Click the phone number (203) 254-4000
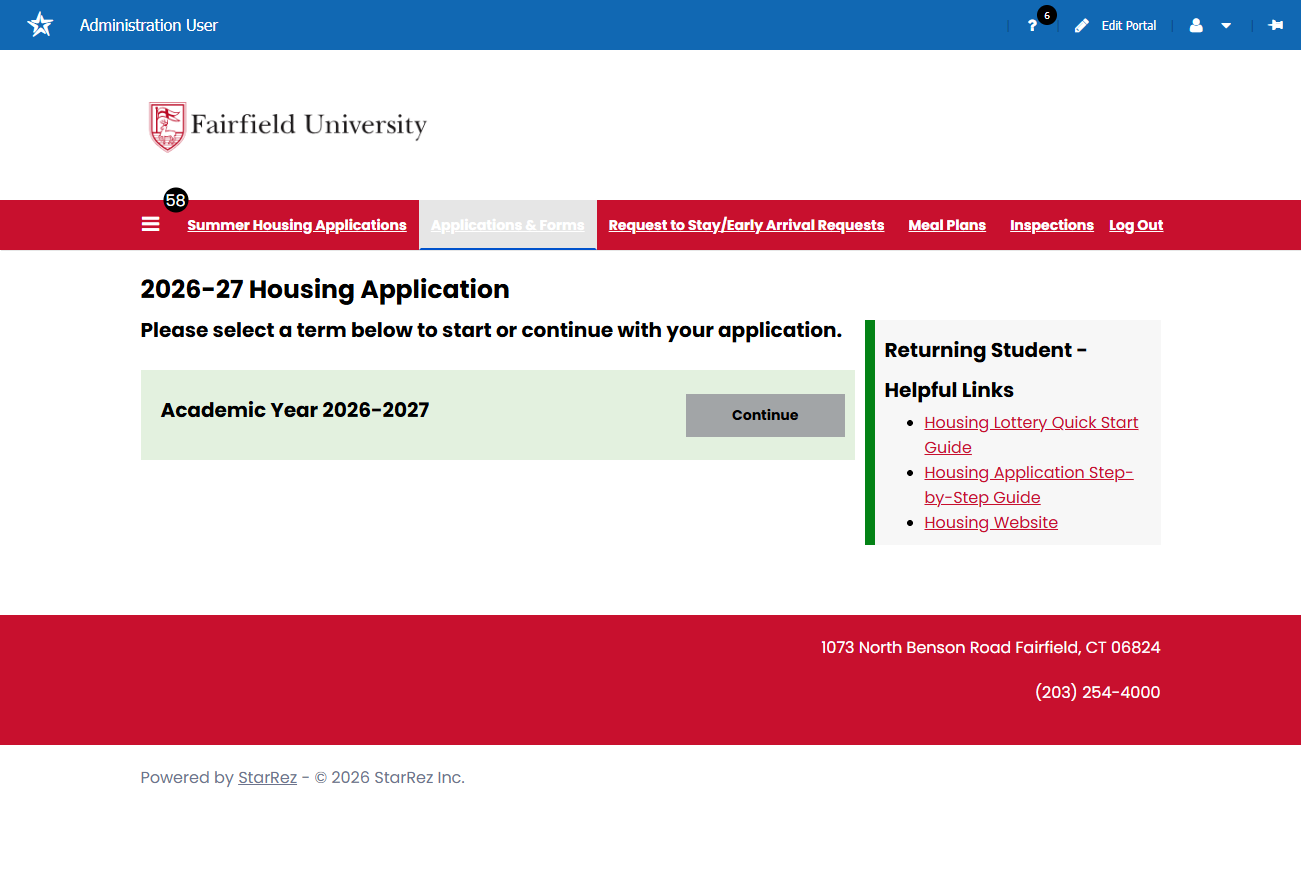 (x=1098, y=692)
